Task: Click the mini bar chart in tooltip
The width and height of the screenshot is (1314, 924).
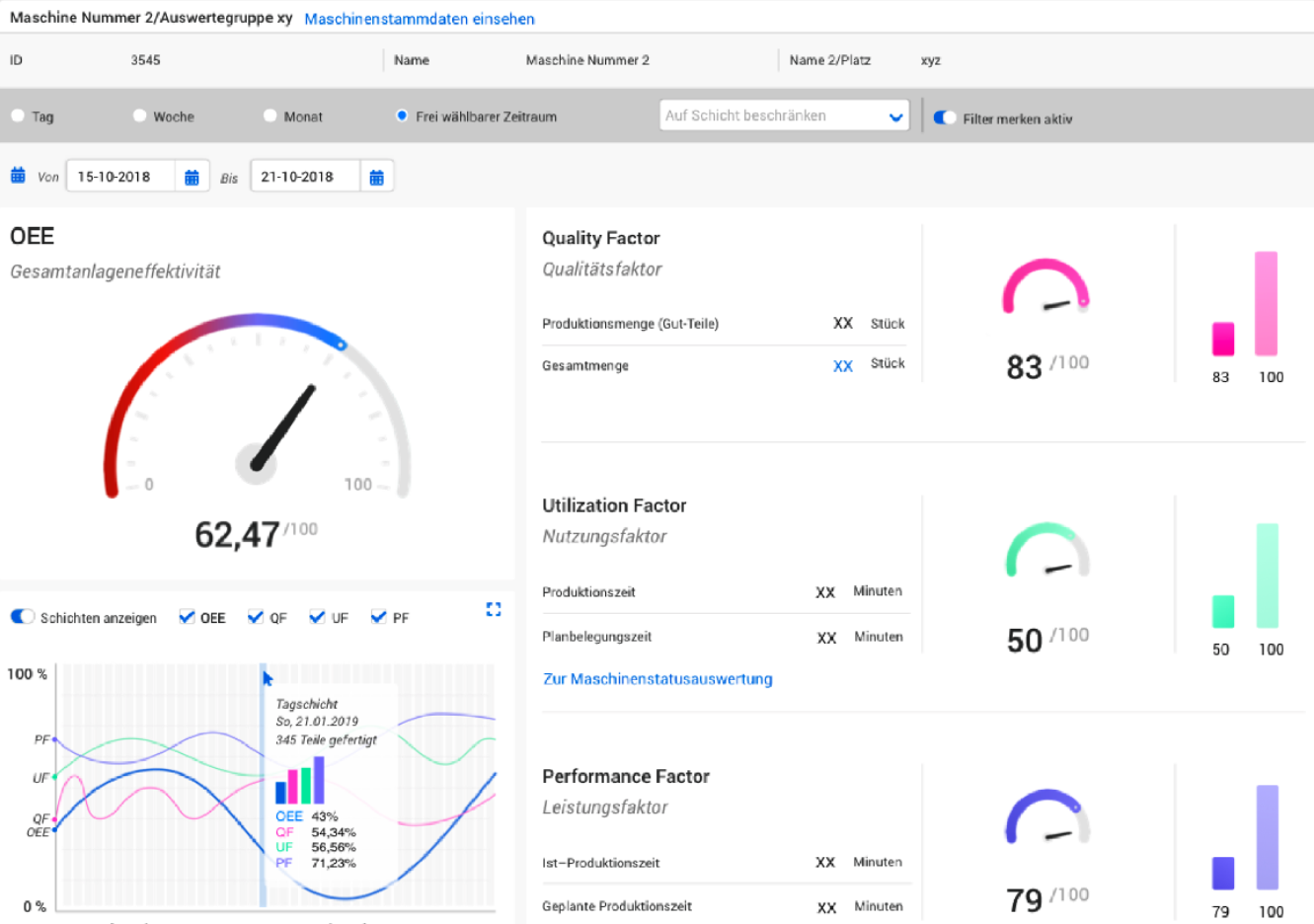Action: [300, 780]
